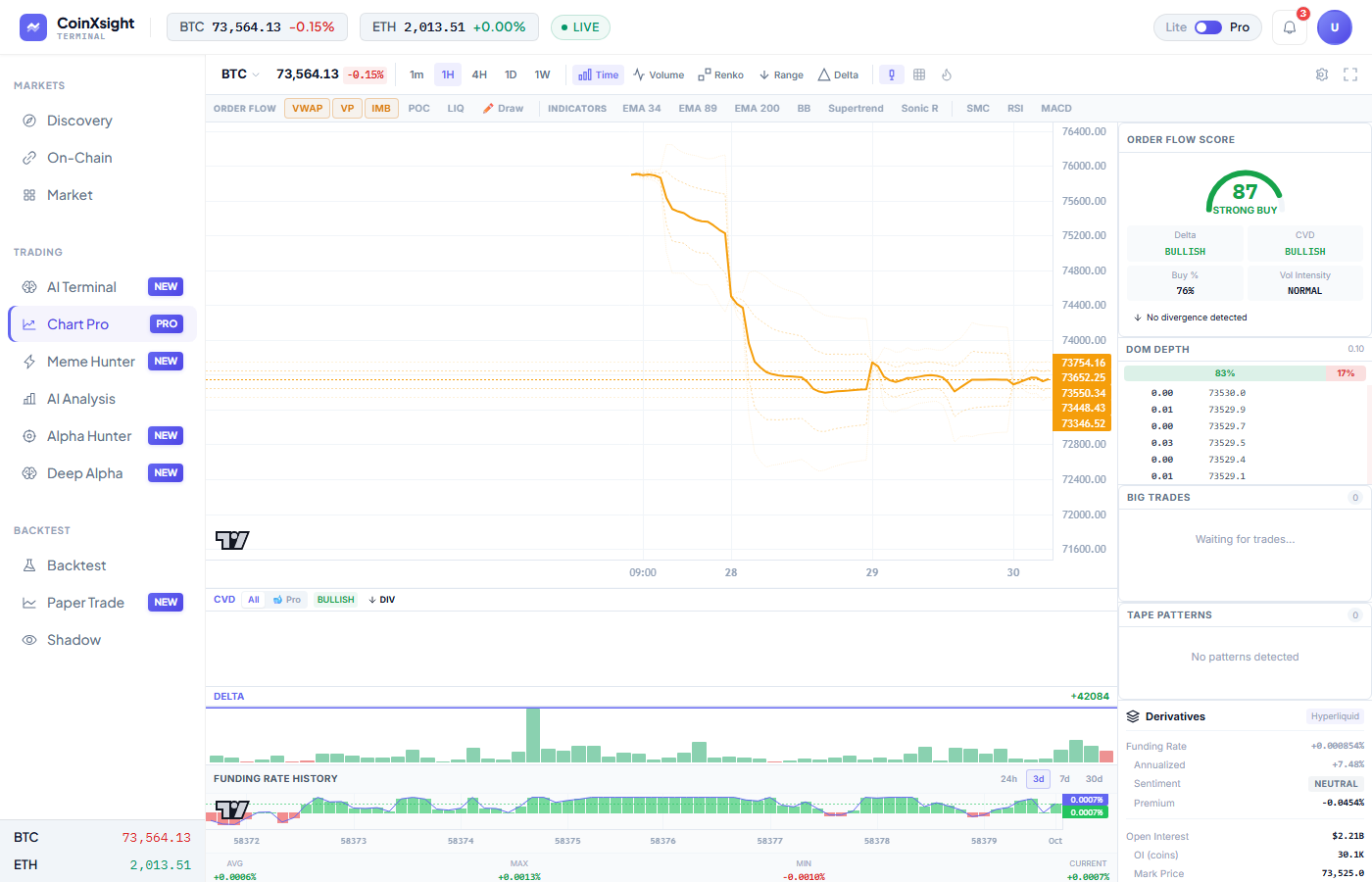Enable the LIQ overlay
The height and width of the screenshot is (882, 1372).
coord(456,109)
